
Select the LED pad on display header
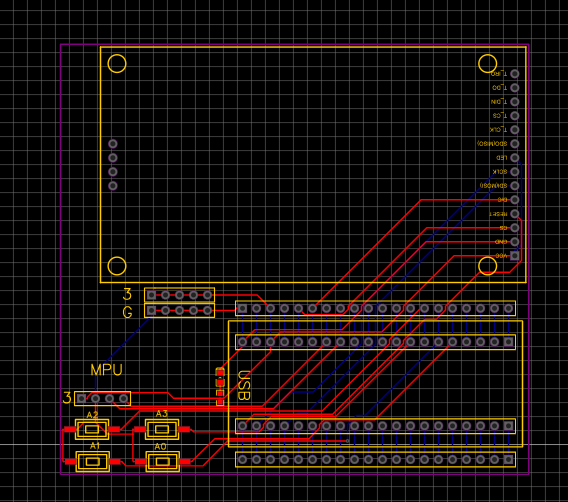point(514,158)
